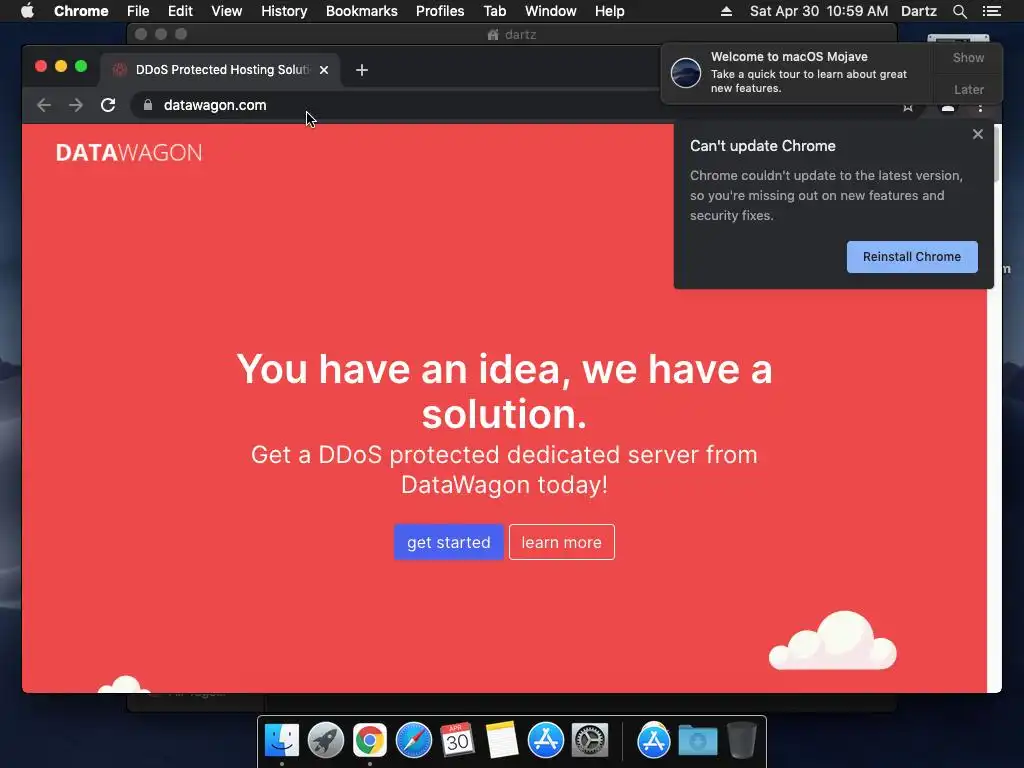Bookmark this page with star icon
The image size is (1024, 768).
point(908,108)
